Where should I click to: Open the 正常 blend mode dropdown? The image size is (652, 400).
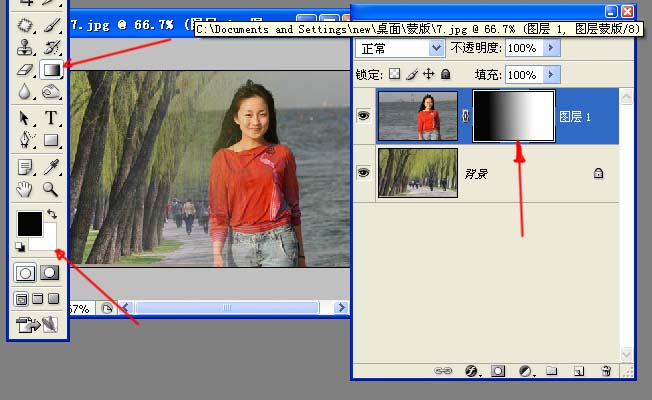(400, 48)
